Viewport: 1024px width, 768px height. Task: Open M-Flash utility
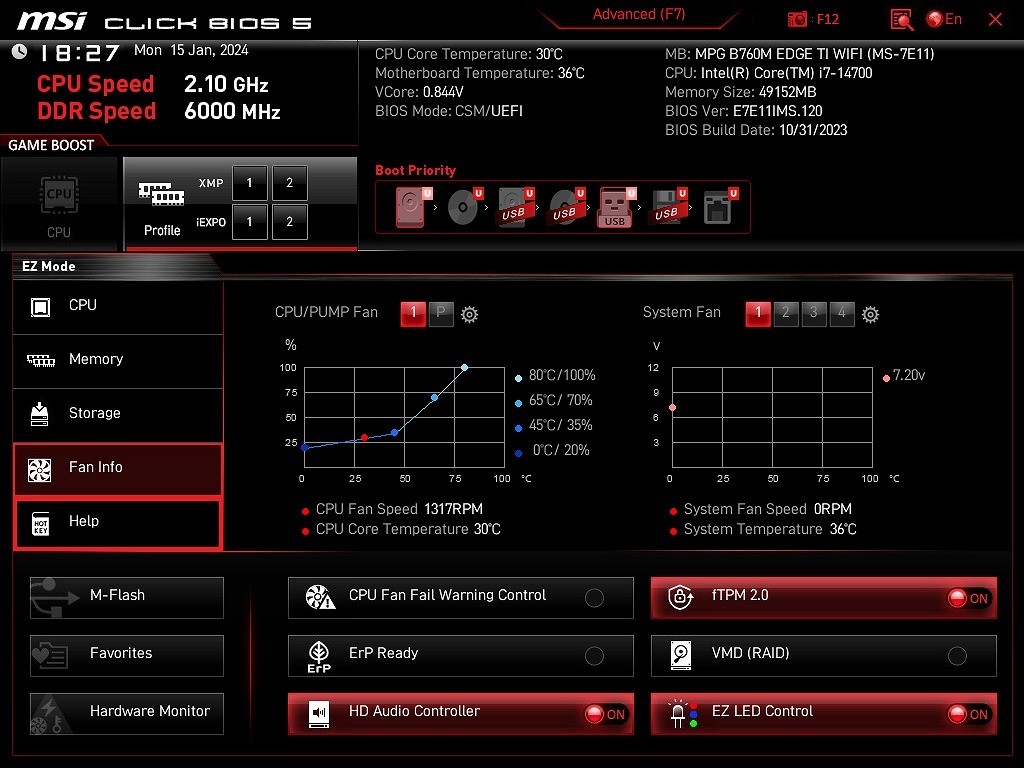(x=127, y=598)
